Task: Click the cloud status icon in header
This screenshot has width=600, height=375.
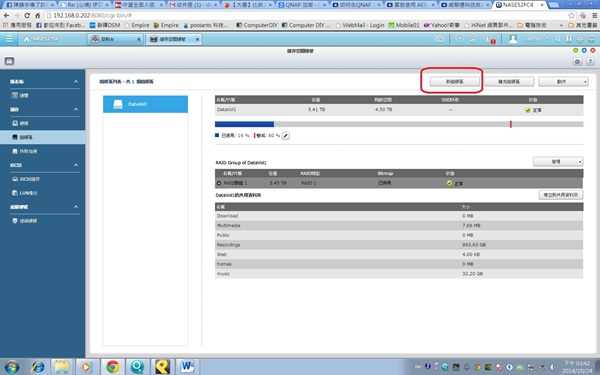Action: coord(440,39)
